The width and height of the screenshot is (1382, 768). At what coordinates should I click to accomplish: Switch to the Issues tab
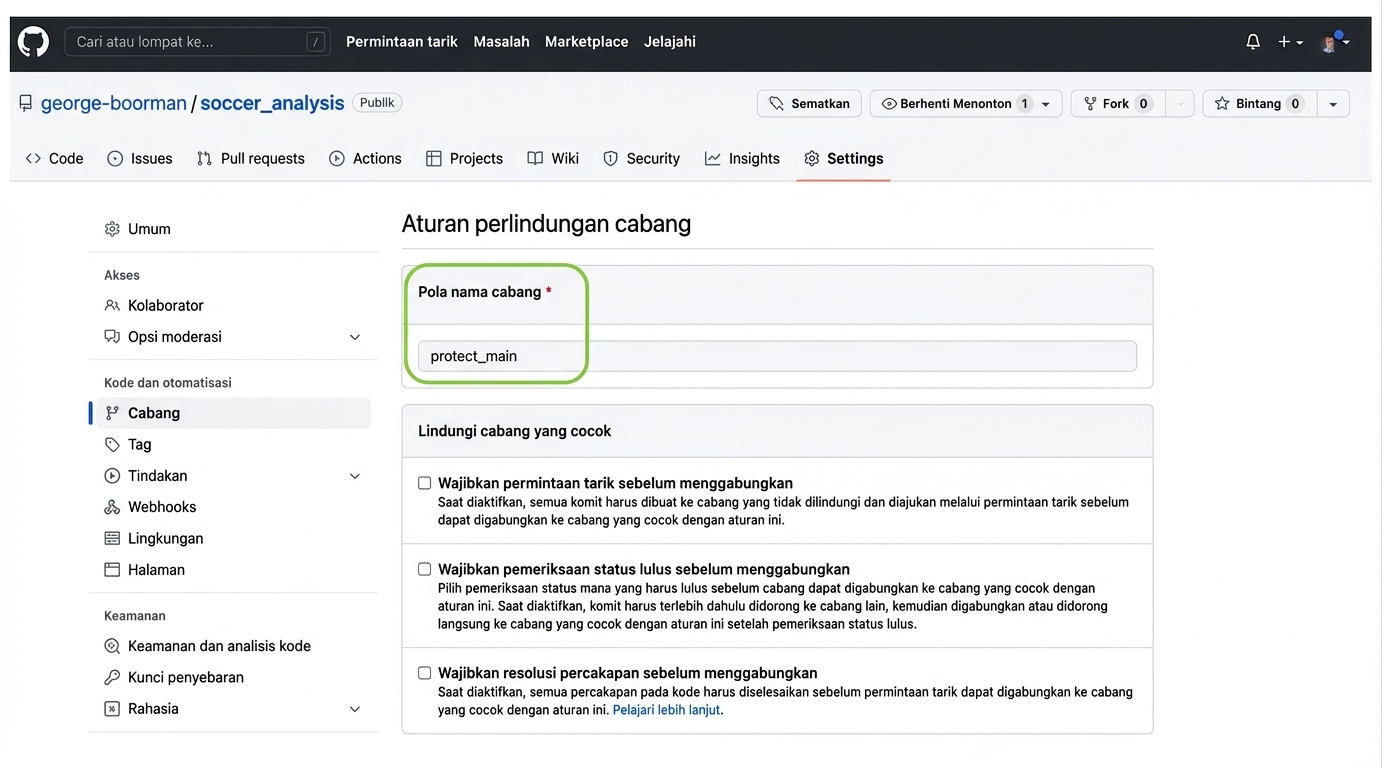click(140, 159)
